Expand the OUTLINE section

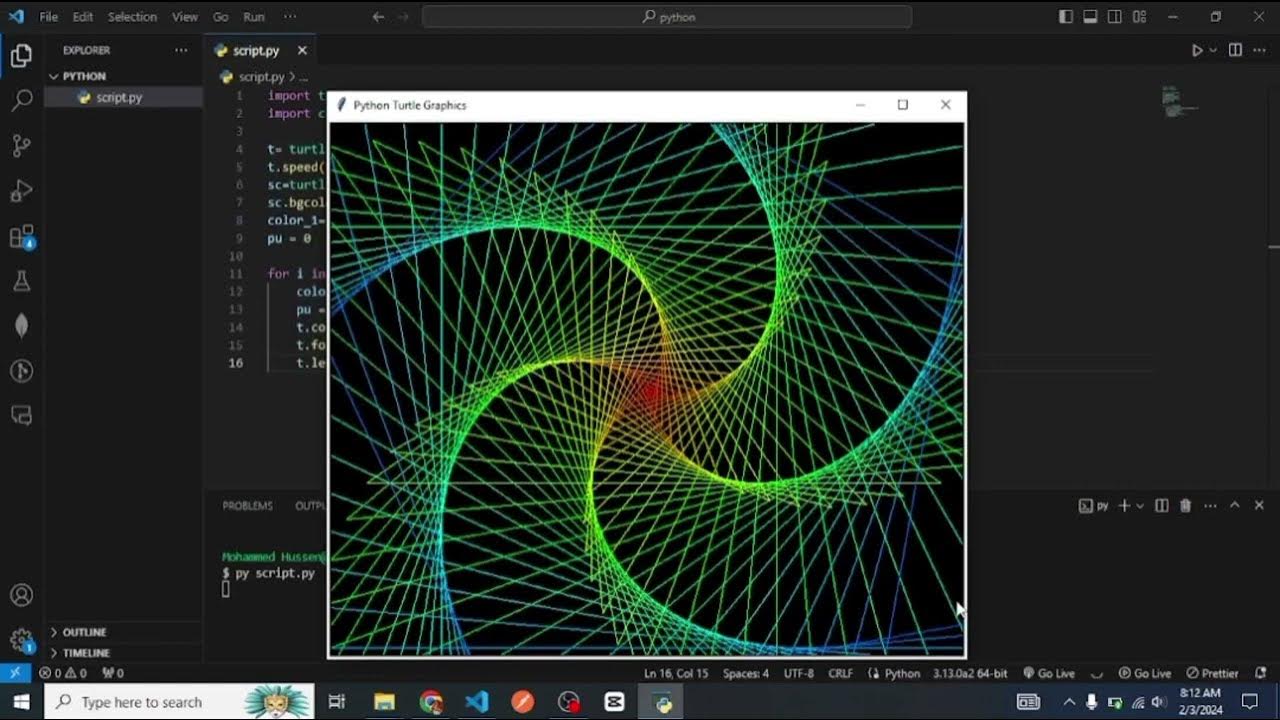[84, 632]
